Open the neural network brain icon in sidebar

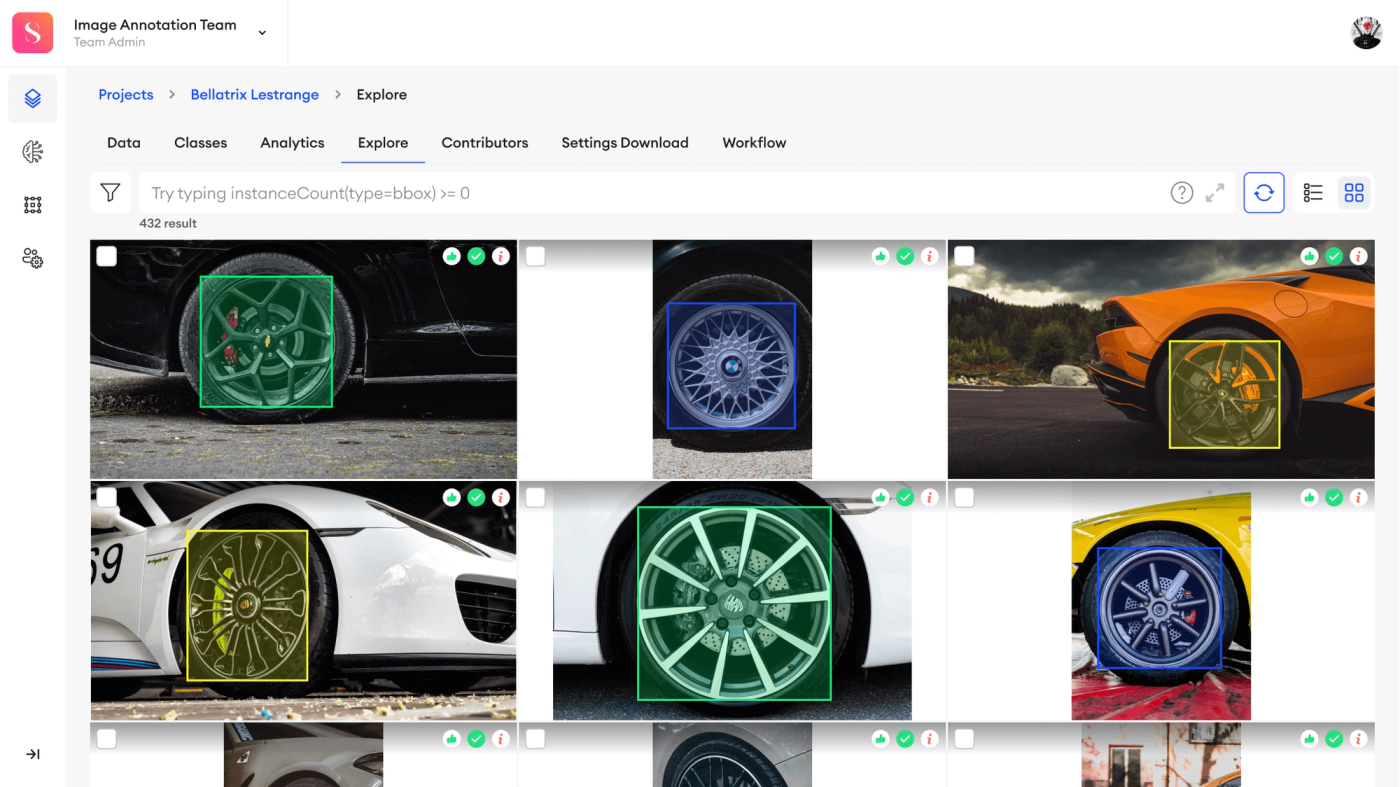[x=33, y=152]
